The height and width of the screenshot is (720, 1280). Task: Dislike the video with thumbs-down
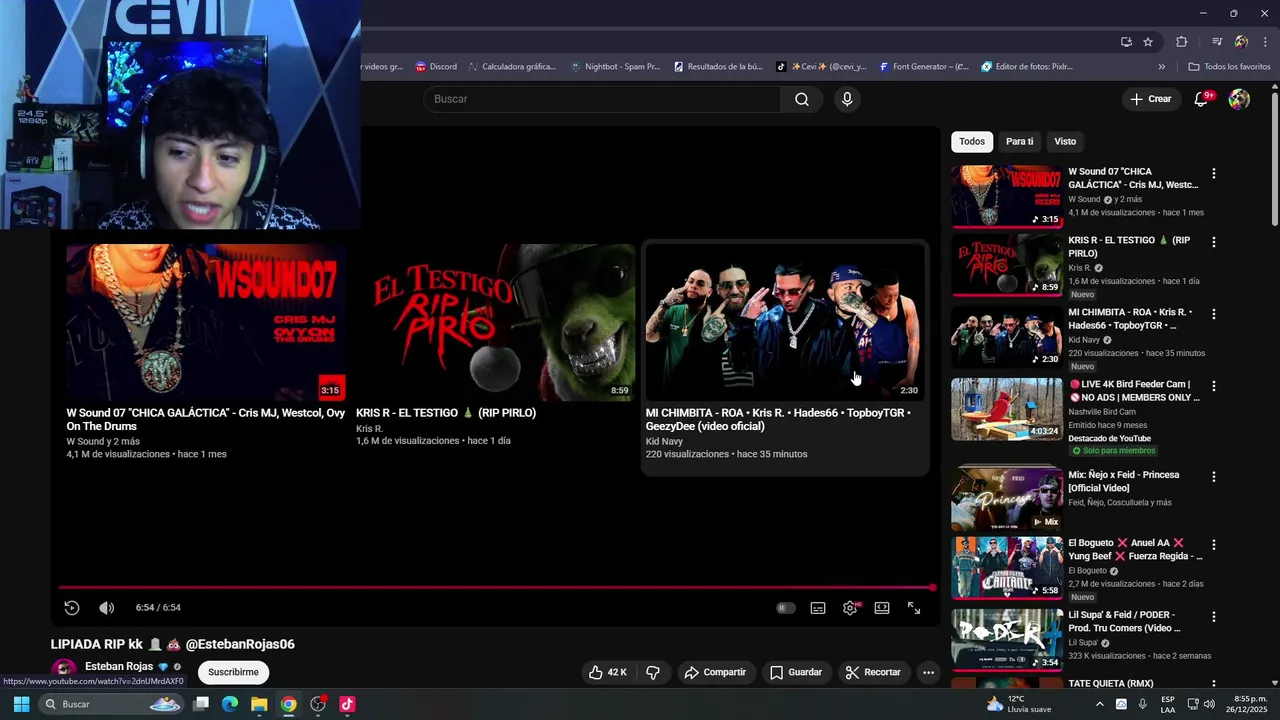pos(653,672)
